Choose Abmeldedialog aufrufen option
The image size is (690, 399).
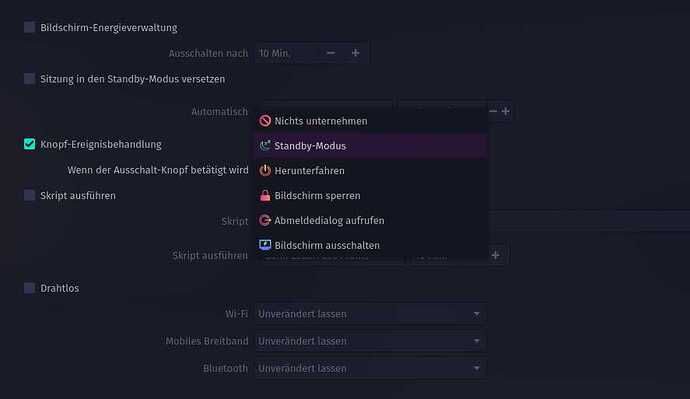tap(371, 220)
